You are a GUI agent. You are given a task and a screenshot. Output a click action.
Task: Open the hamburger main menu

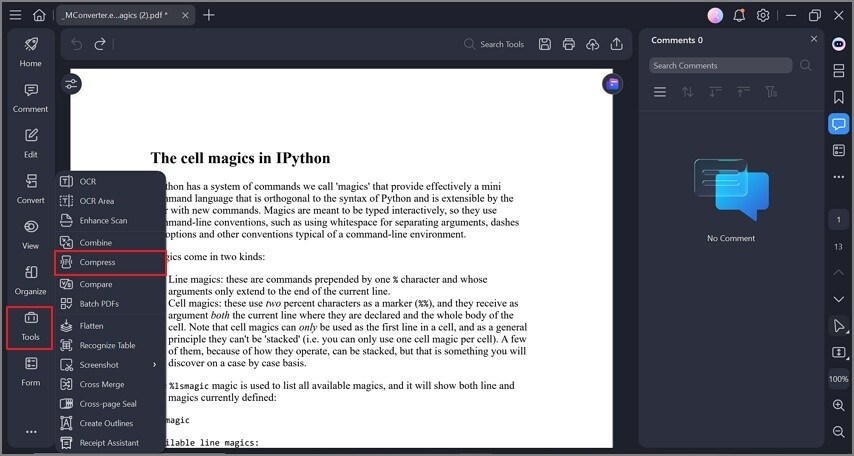coord(15,15)
